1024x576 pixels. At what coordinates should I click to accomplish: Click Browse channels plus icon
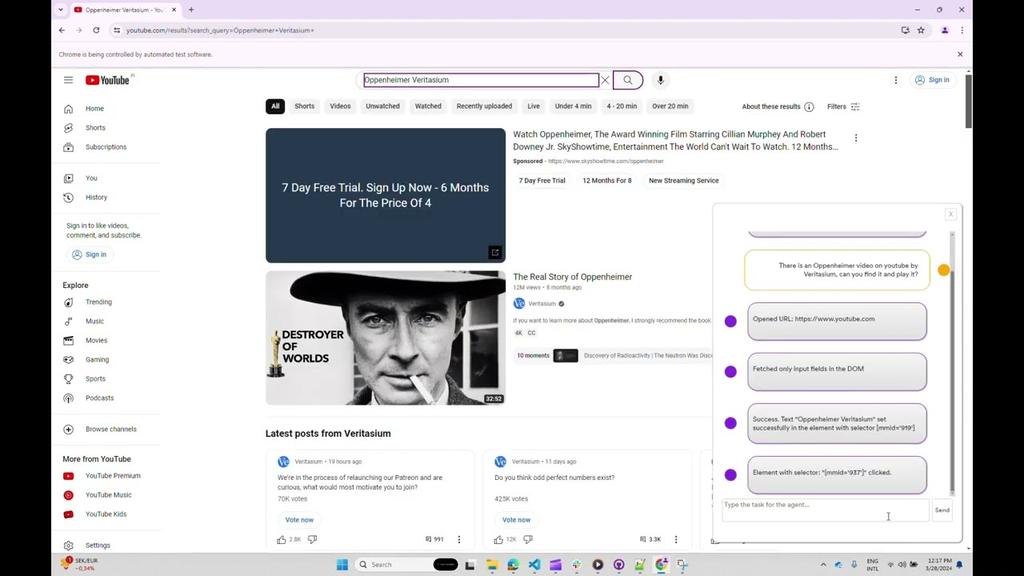click(x=69, y=429)
